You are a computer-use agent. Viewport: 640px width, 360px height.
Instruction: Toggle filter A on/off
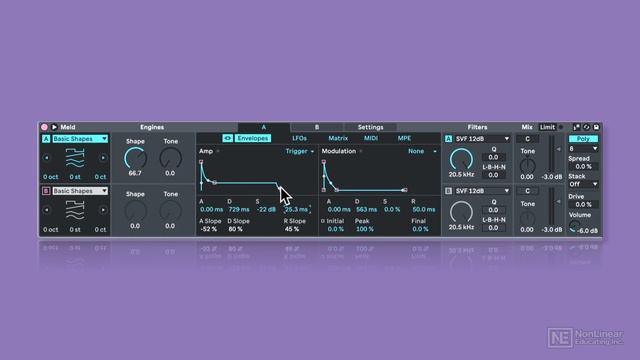click(448, 139)
